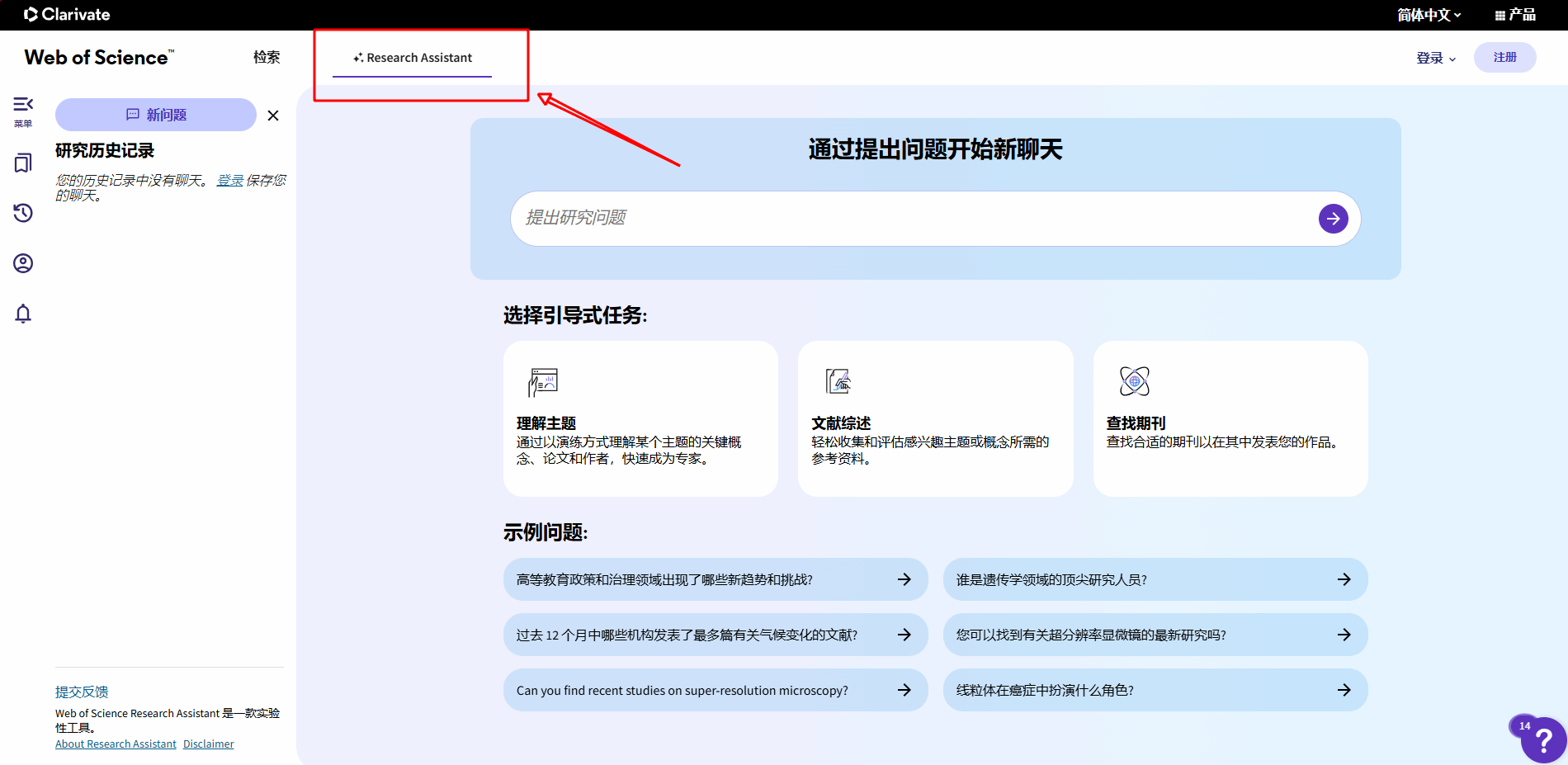Click the 注册 register button
Screen dimensions: 1568x765
(1504, 57)
